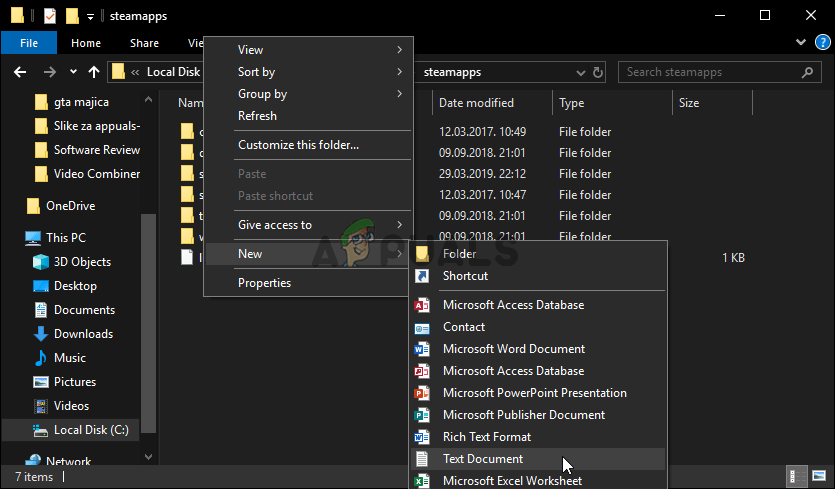This screenshot has width=835, height=489.
Task: Click the search magnifier icon
Action: coord(807,72)
